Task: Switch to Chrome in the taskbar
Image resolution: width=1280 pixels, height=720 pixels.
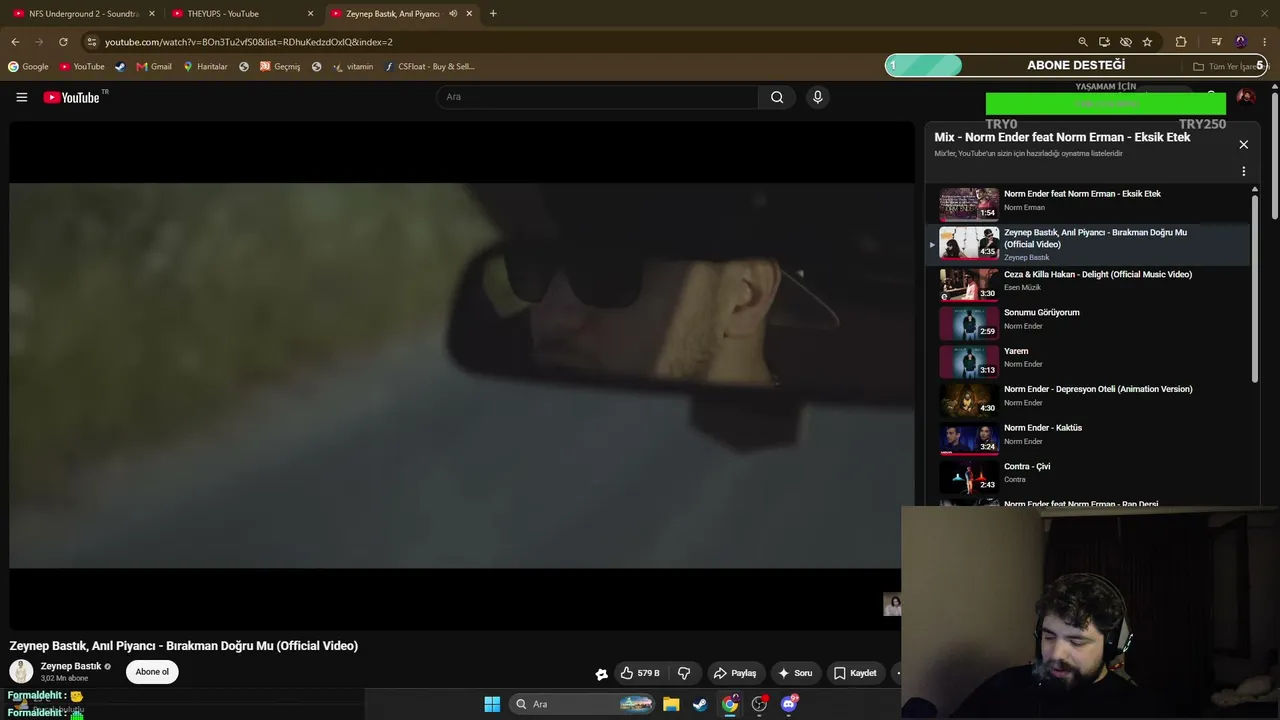Action: pyautogui.click(x=730, y=704)
